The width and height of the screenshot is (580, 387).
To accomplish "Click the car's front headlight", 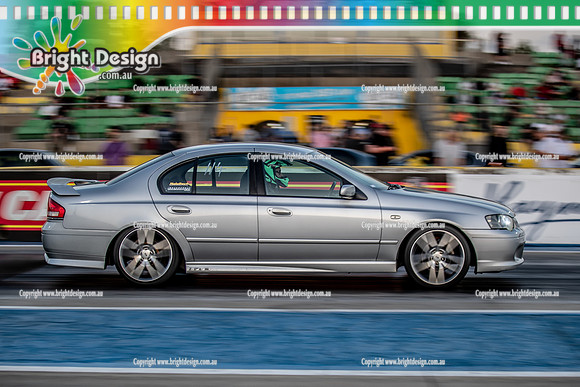I will [500, 222].
